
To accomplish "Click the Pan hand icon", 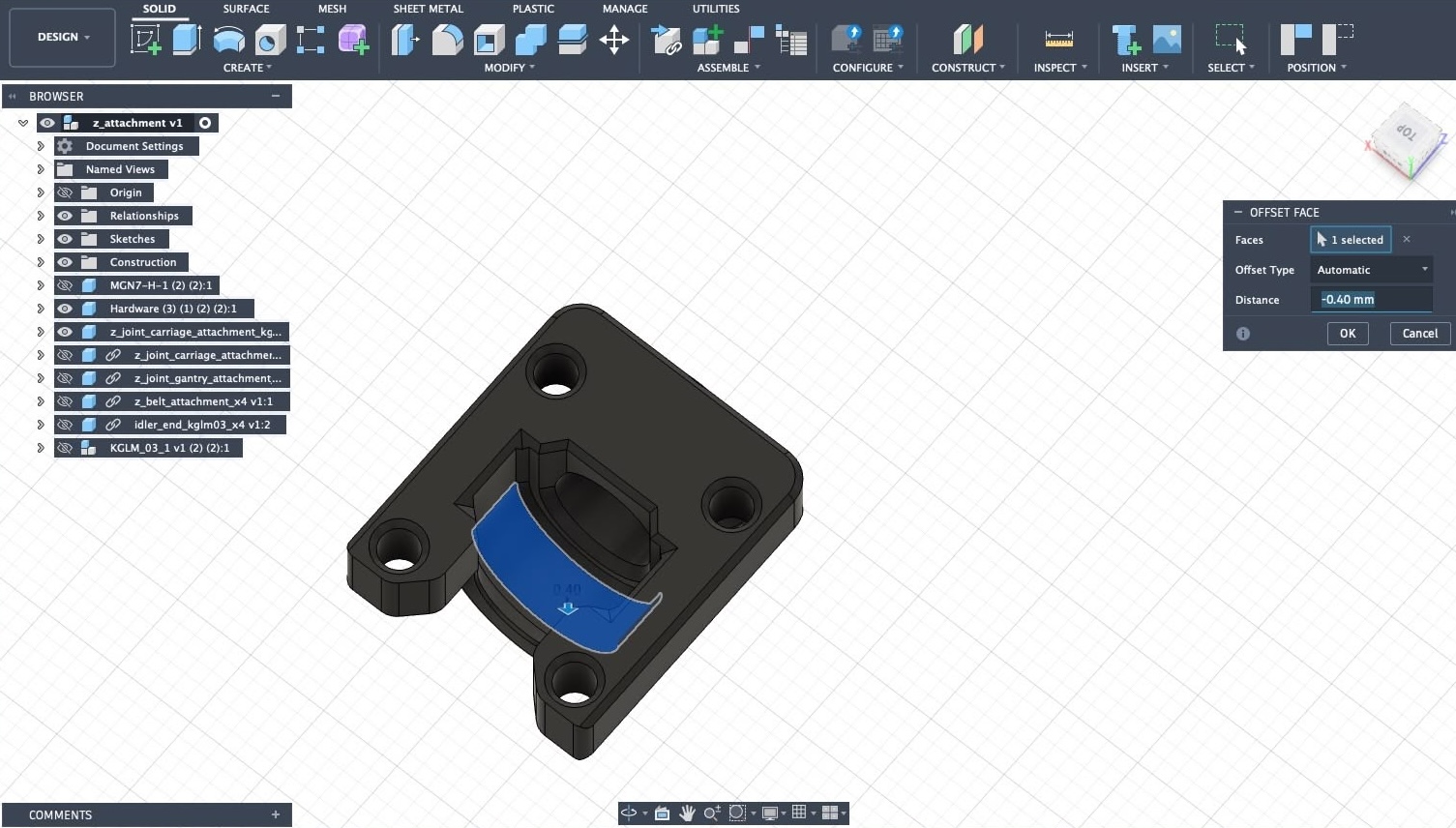I will click(x=687, y=813).
